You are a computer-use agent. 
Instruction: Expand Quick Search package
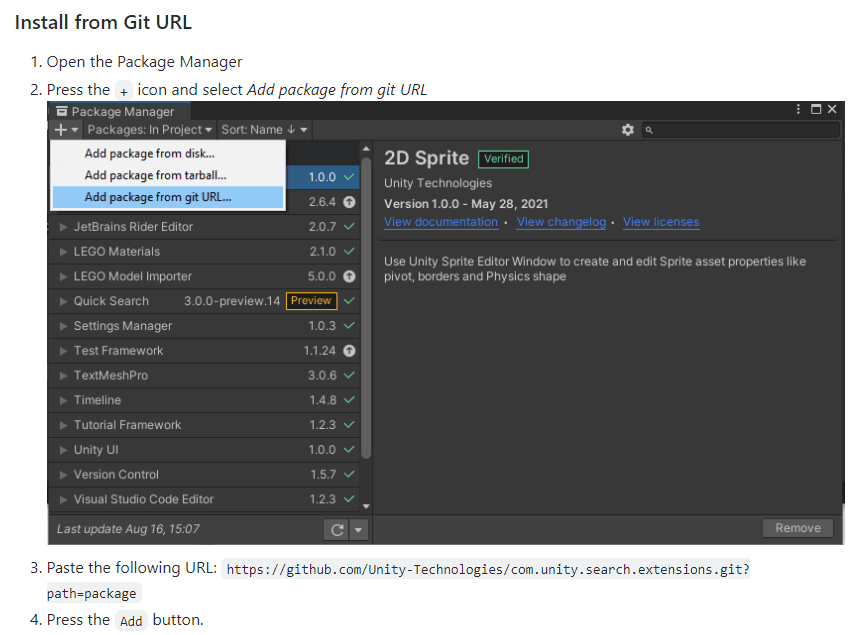coord(63,301)
